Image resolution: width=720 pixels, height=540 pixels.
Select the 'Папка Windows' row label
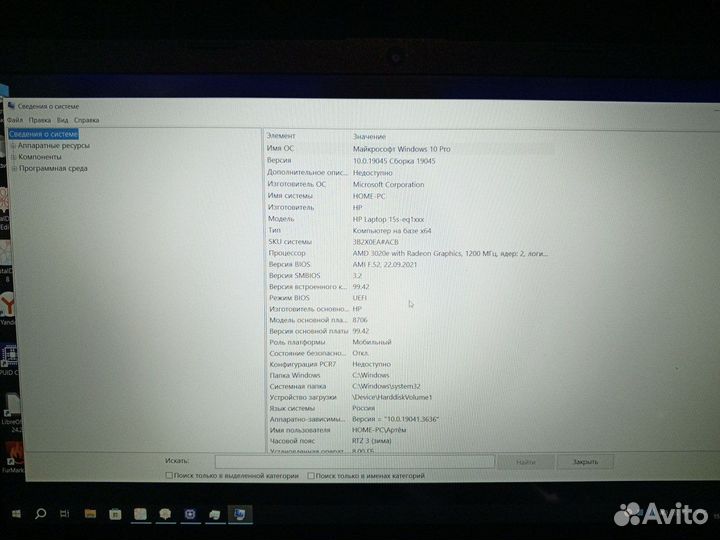tap(295, 375)
